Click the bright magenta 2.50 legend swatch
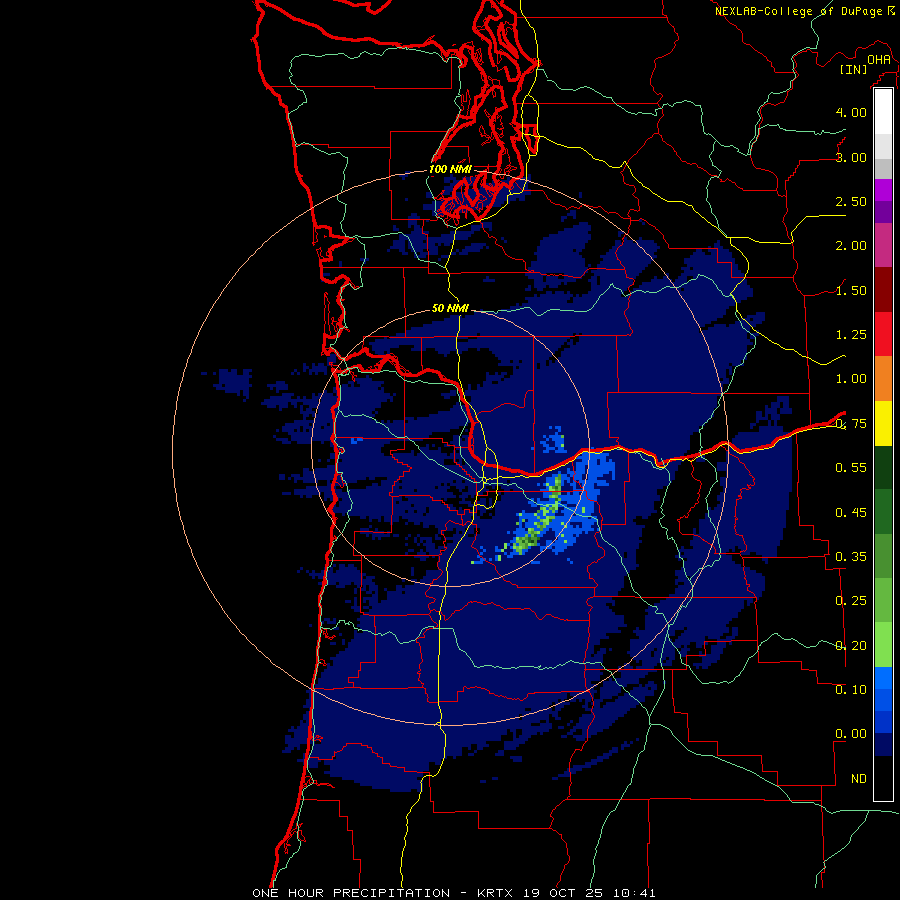The image size is (900, 900). [883, 190]
